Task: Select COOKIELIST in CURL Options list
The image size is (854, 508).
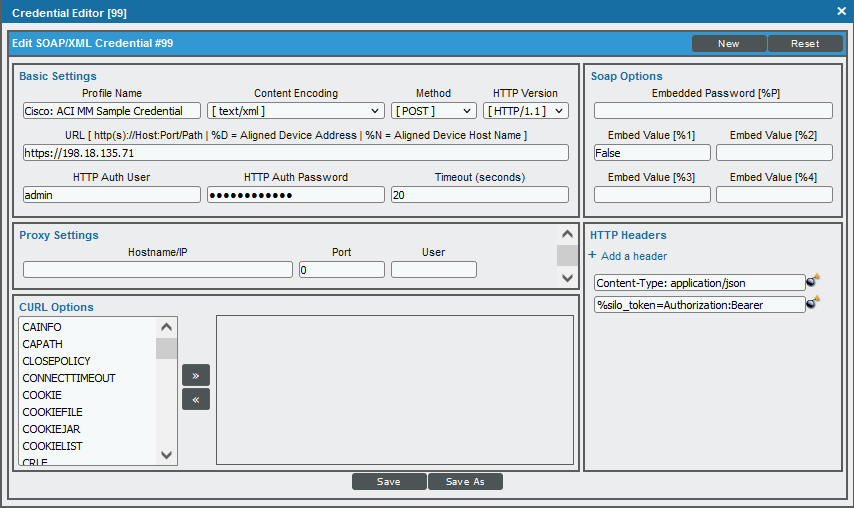Action: (x=87, y=446)
